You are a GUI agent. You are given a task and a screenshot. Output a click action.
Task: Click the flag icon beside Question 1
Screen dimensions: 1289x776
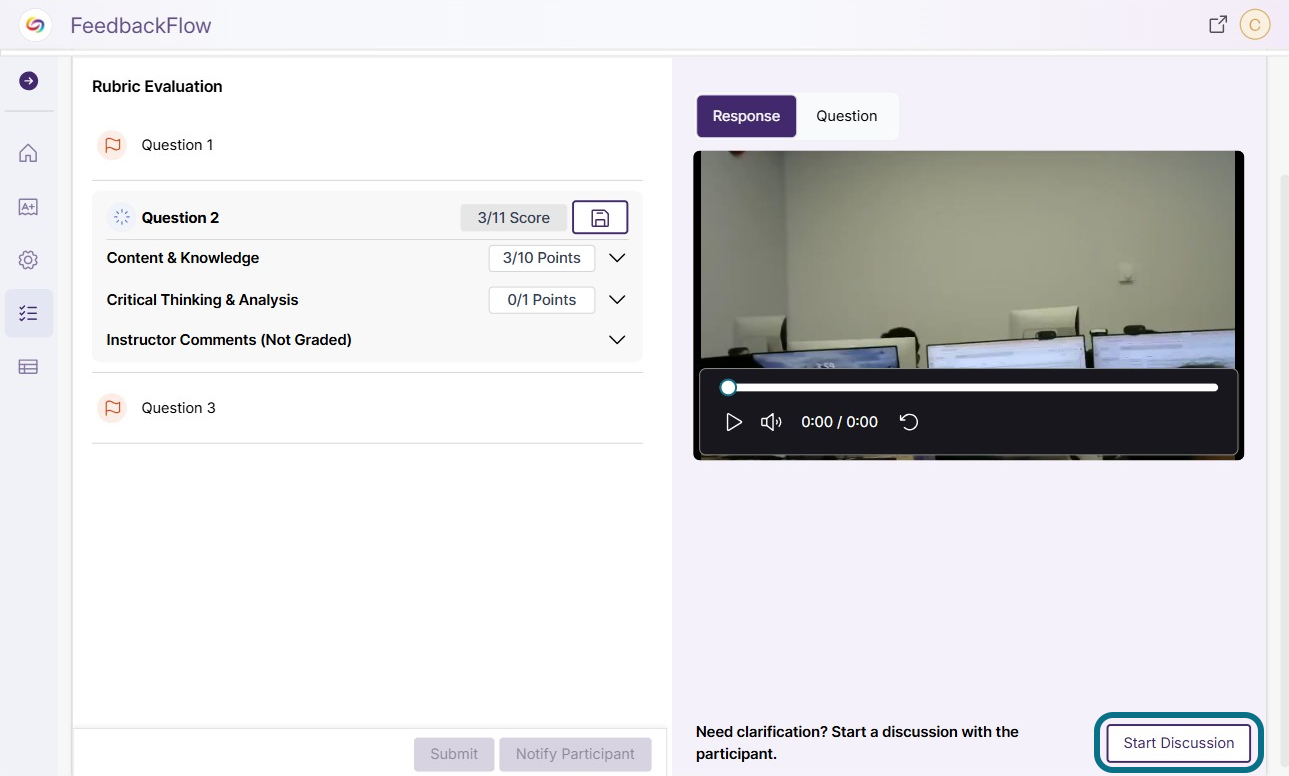[112, 145]
